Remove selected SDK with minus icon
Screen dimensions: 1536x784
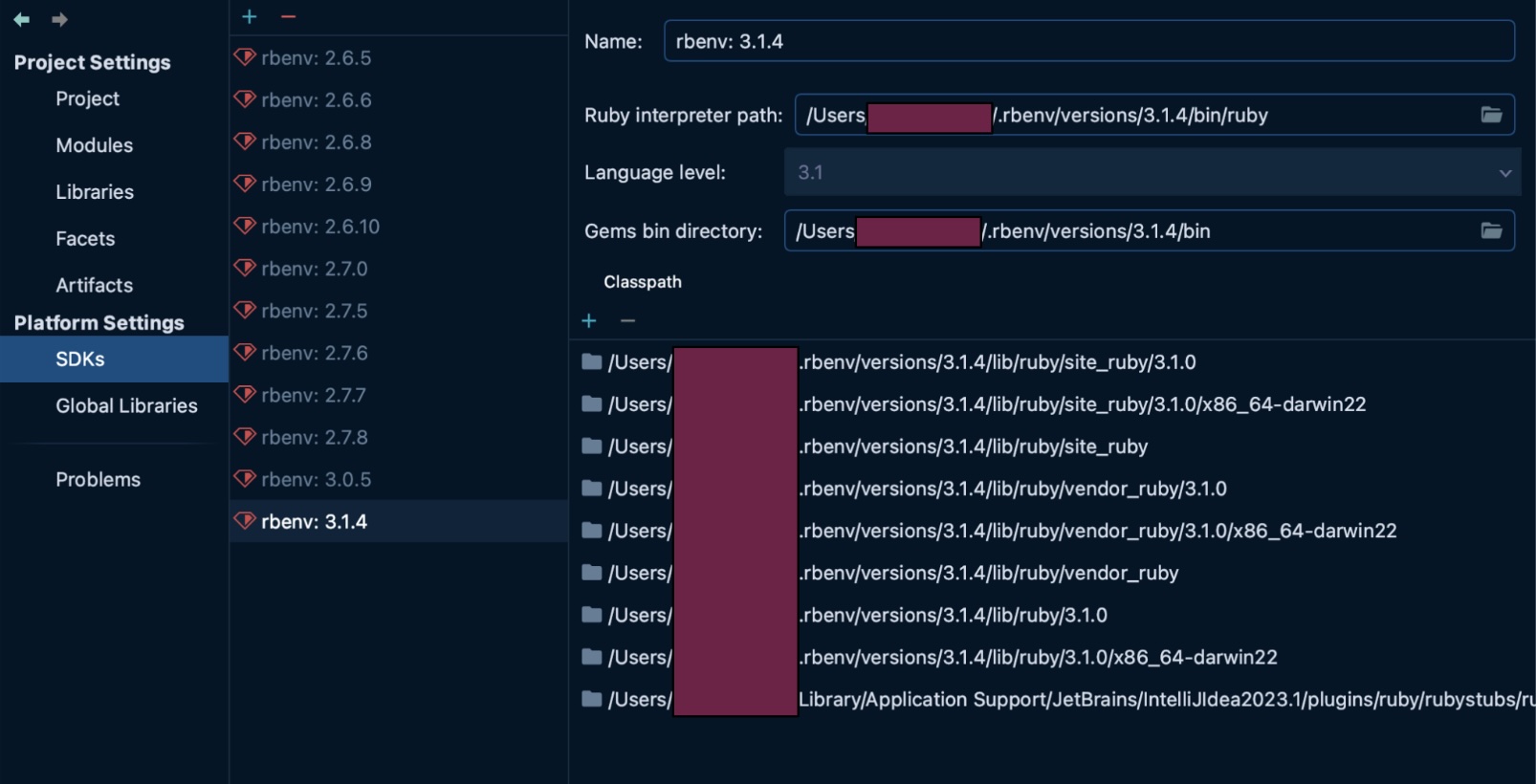pyautogui.click(x=288, y=16)
